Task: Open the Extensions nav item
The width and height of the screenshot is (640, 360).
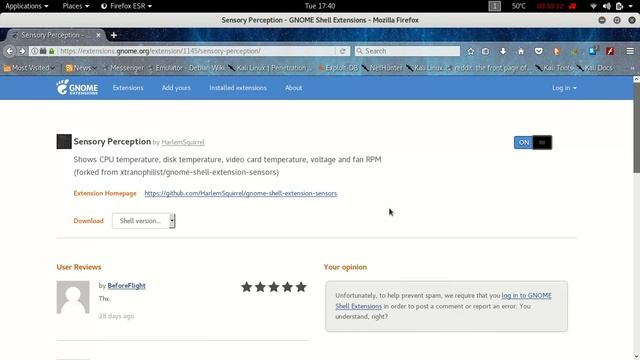Action: click(128, 88)
